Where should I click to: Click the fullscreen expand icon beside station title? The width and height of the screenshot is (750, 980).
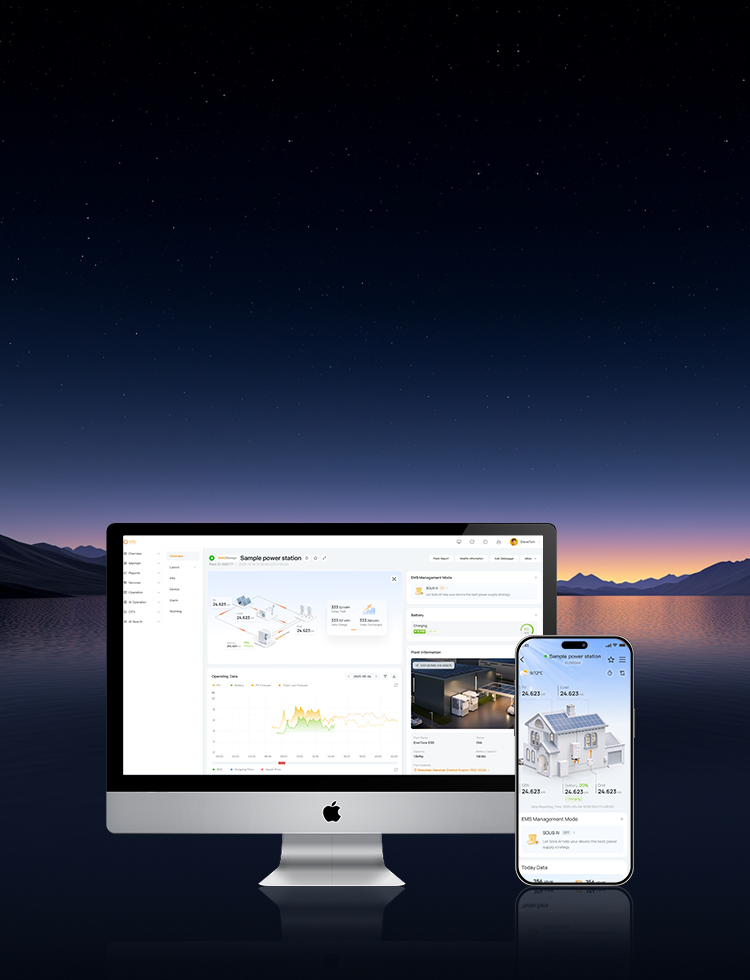[x=325, y=558]
